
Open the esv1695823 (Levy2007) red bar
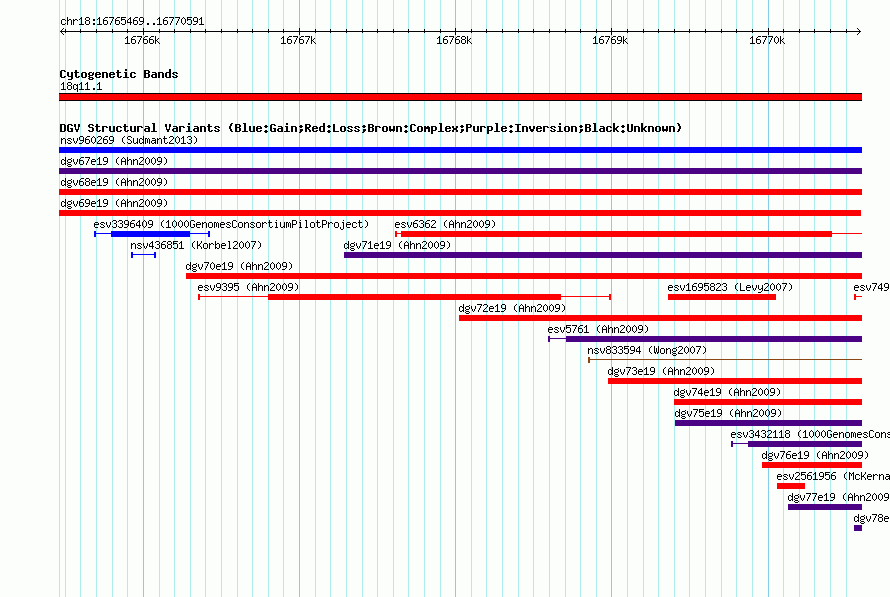pos(722,297)
